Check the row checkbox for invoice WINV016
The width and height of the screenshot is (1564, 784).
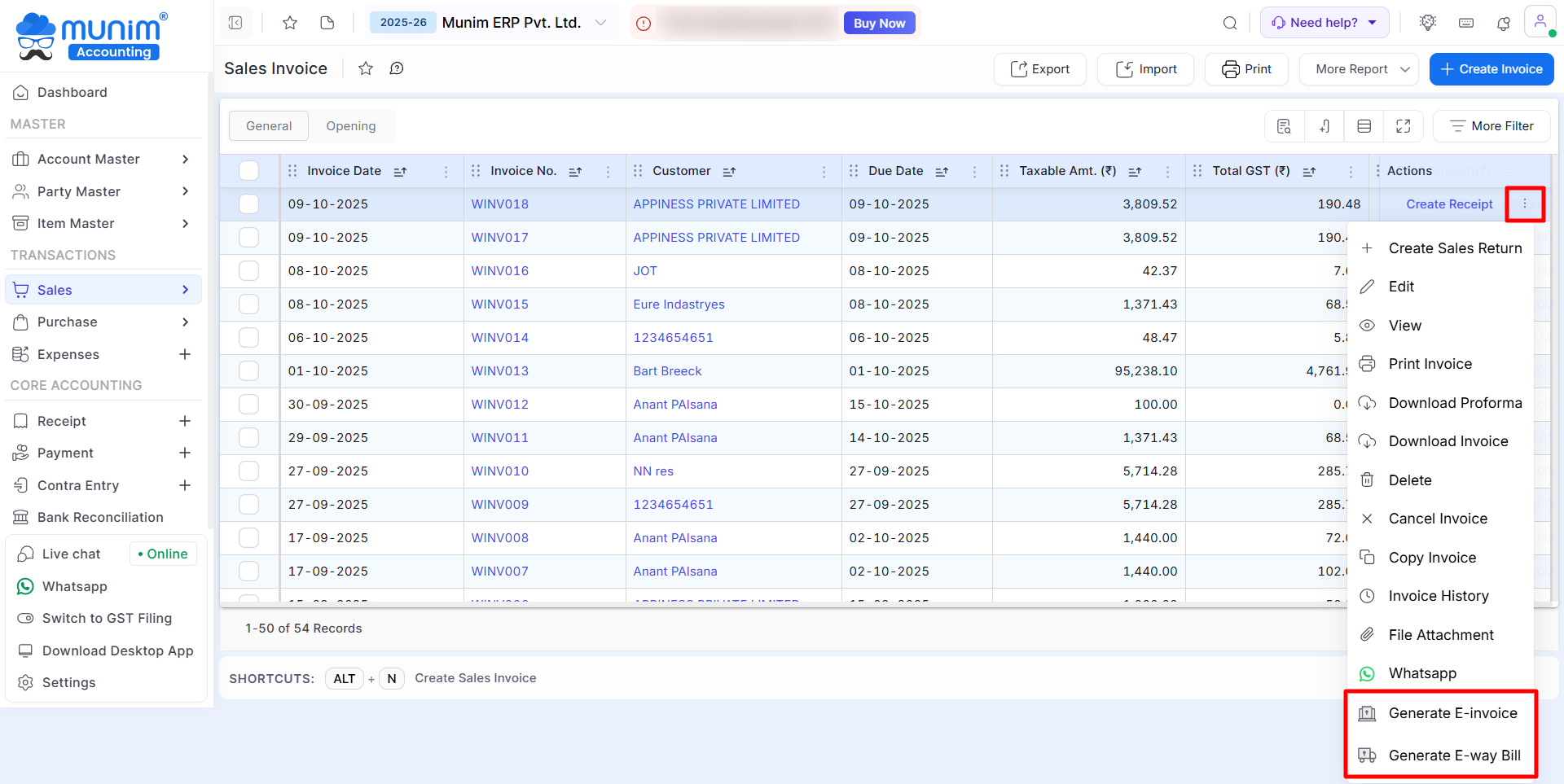[249, 271]
